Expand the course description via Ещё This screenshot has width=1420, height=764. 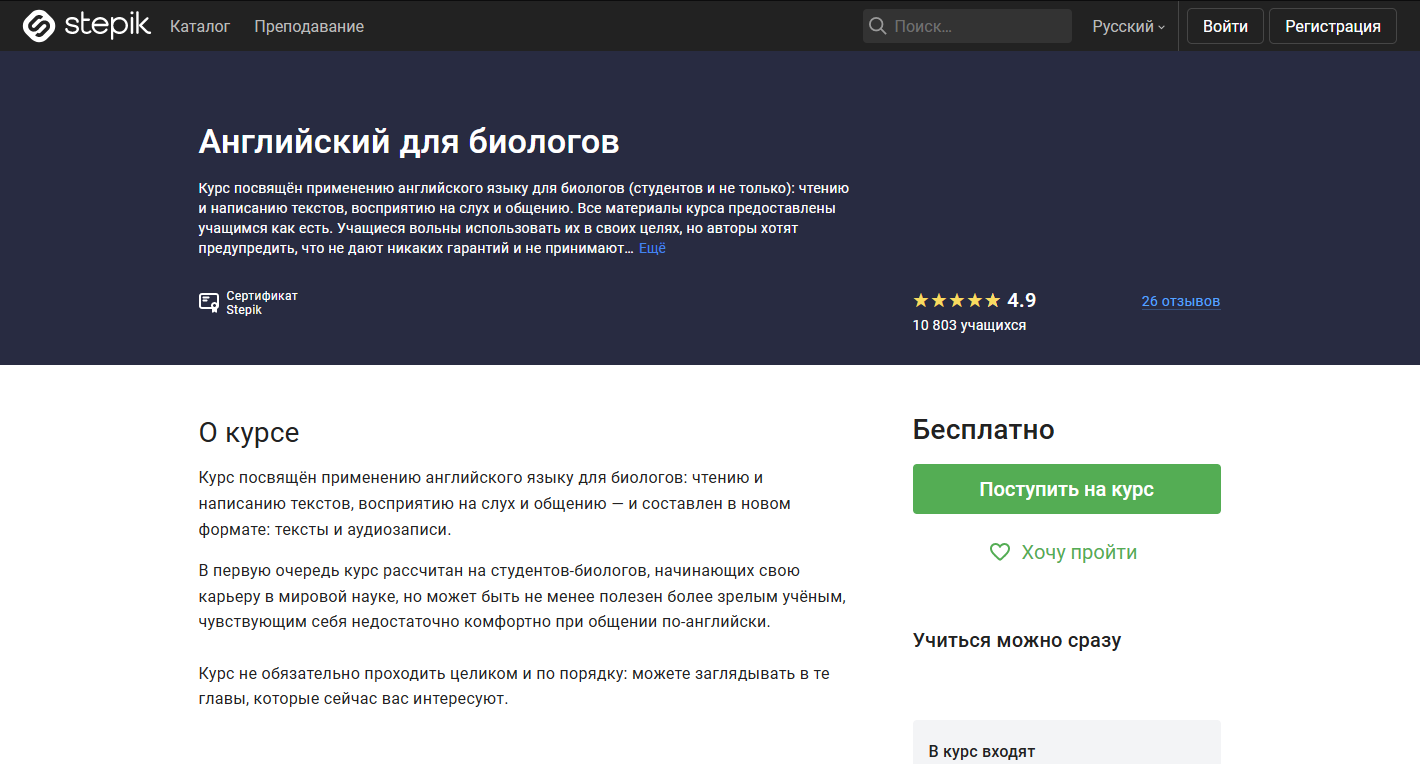[x=651, y=248]
